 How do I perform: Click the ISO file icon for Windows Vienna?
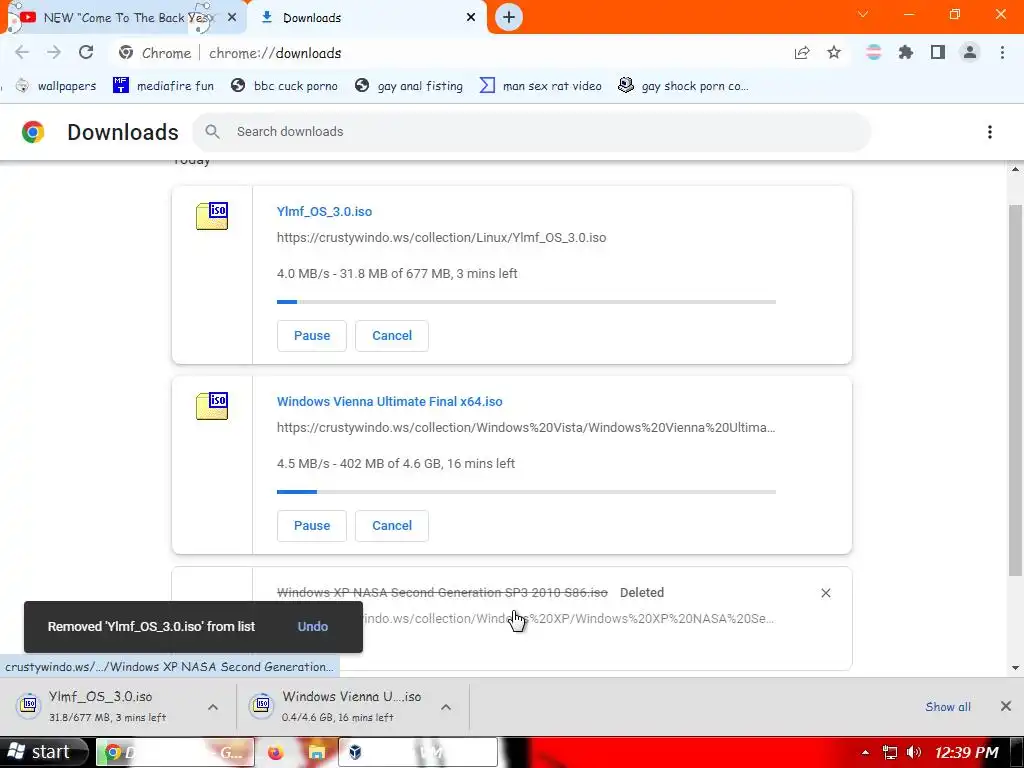click(212, 406)
